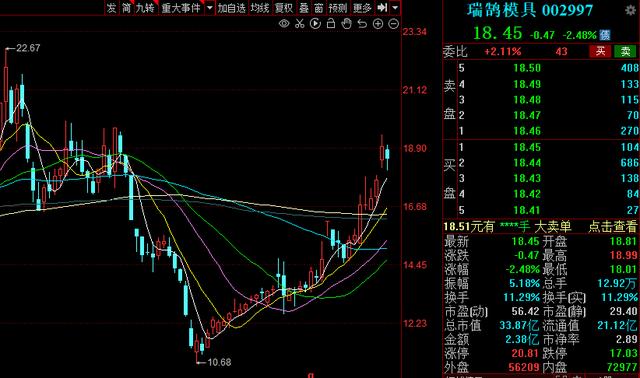This screenshot has width=640, height=378.
Task: Click the 窗 window button
Action: [x=319, y=7]
